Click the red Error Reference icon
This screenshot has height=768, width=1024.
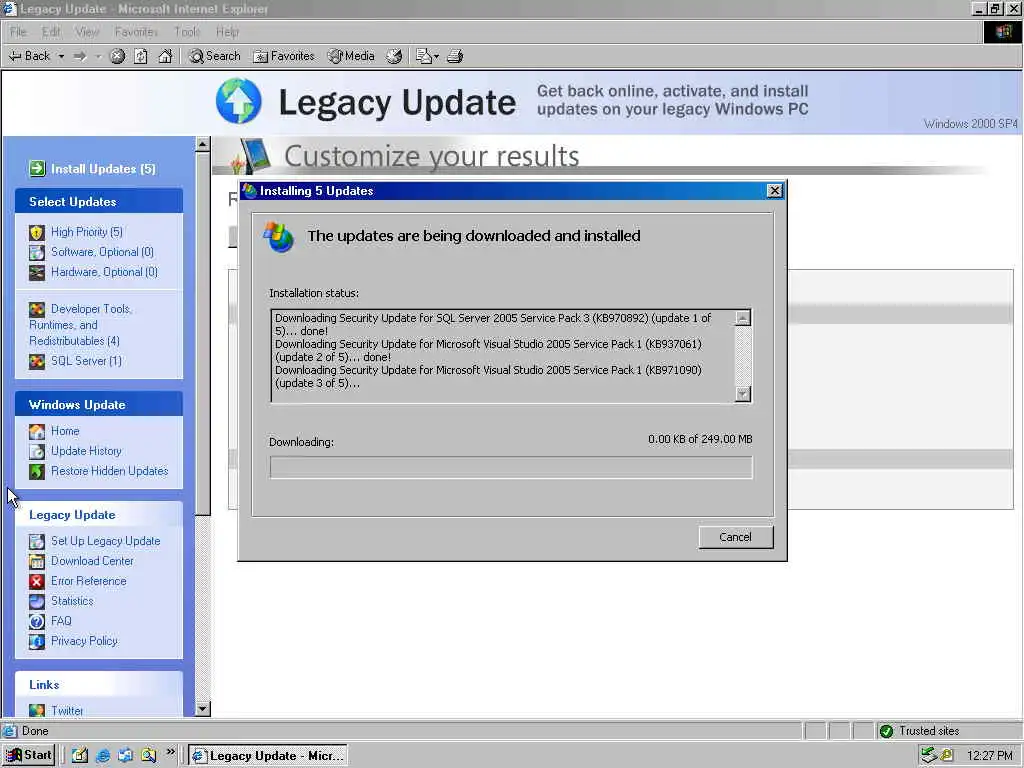[x=37, y=581]
